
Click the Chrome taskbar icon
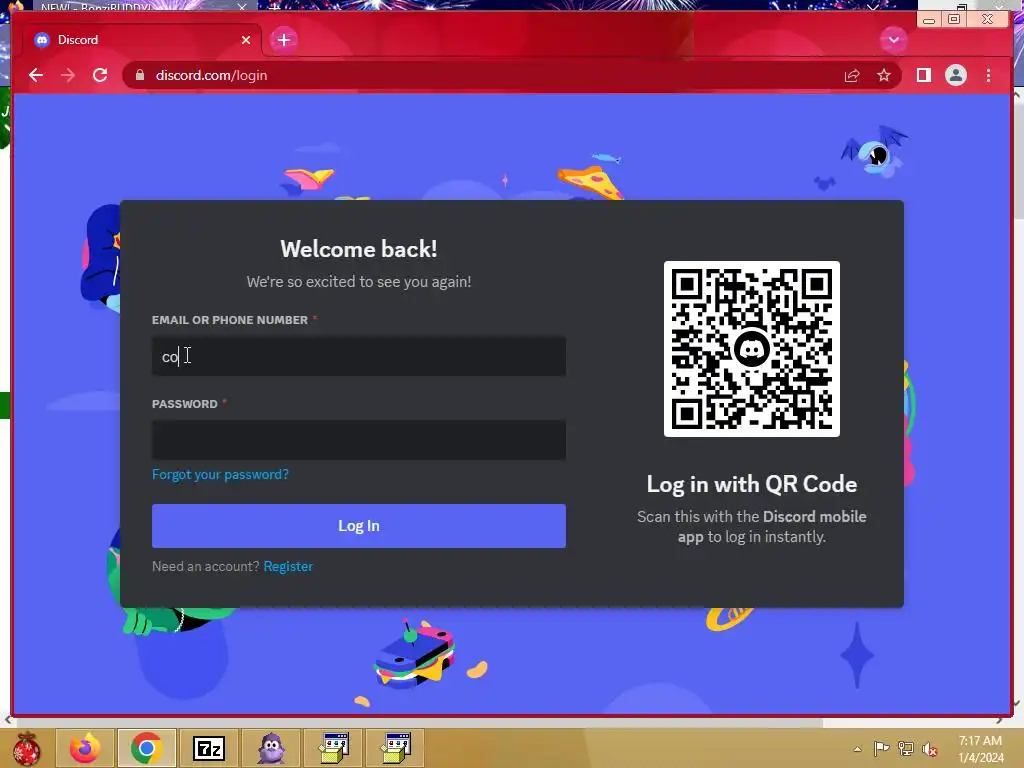click(146, 748)
